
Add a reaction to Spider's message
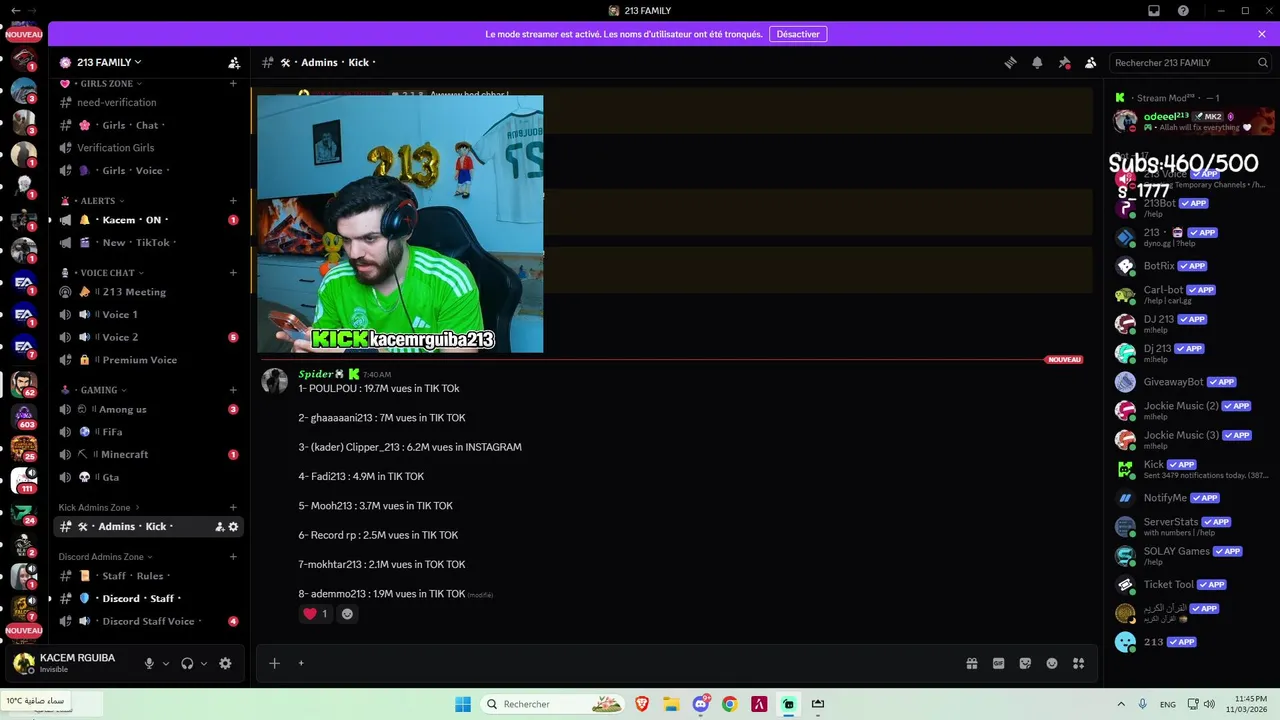click(x=347, y=614)
